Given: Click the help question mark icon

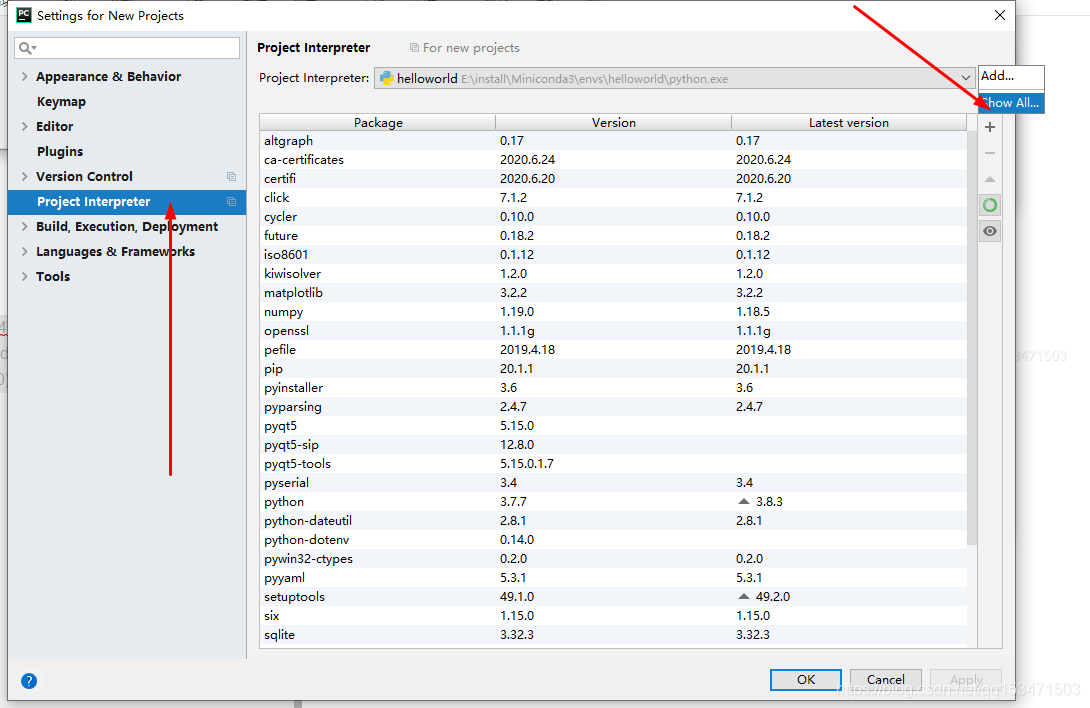Looking at the screenshot, I should tap(29, 681).
